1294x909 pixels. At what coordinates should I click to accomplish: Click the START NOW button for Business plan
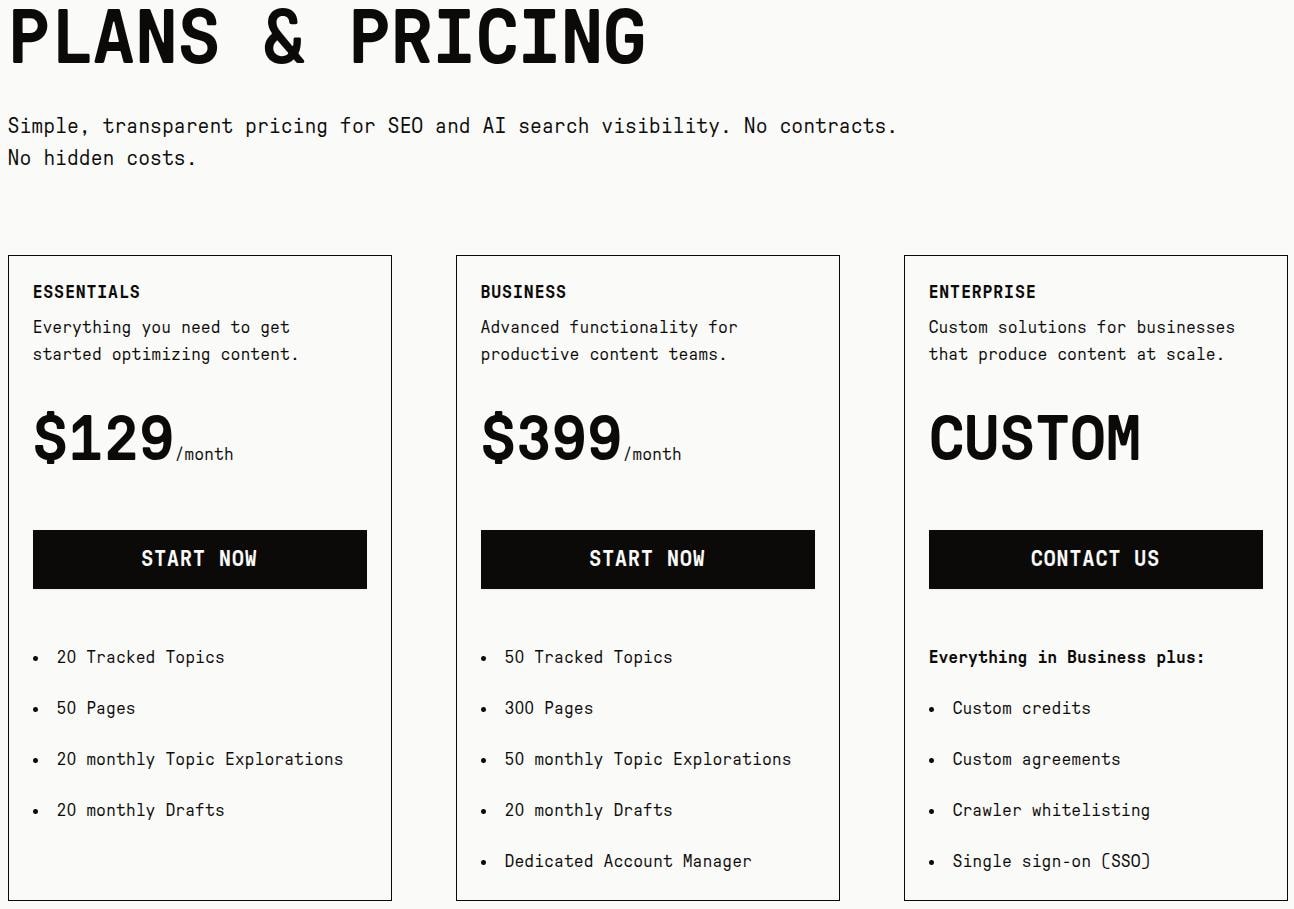coord(647,559)
